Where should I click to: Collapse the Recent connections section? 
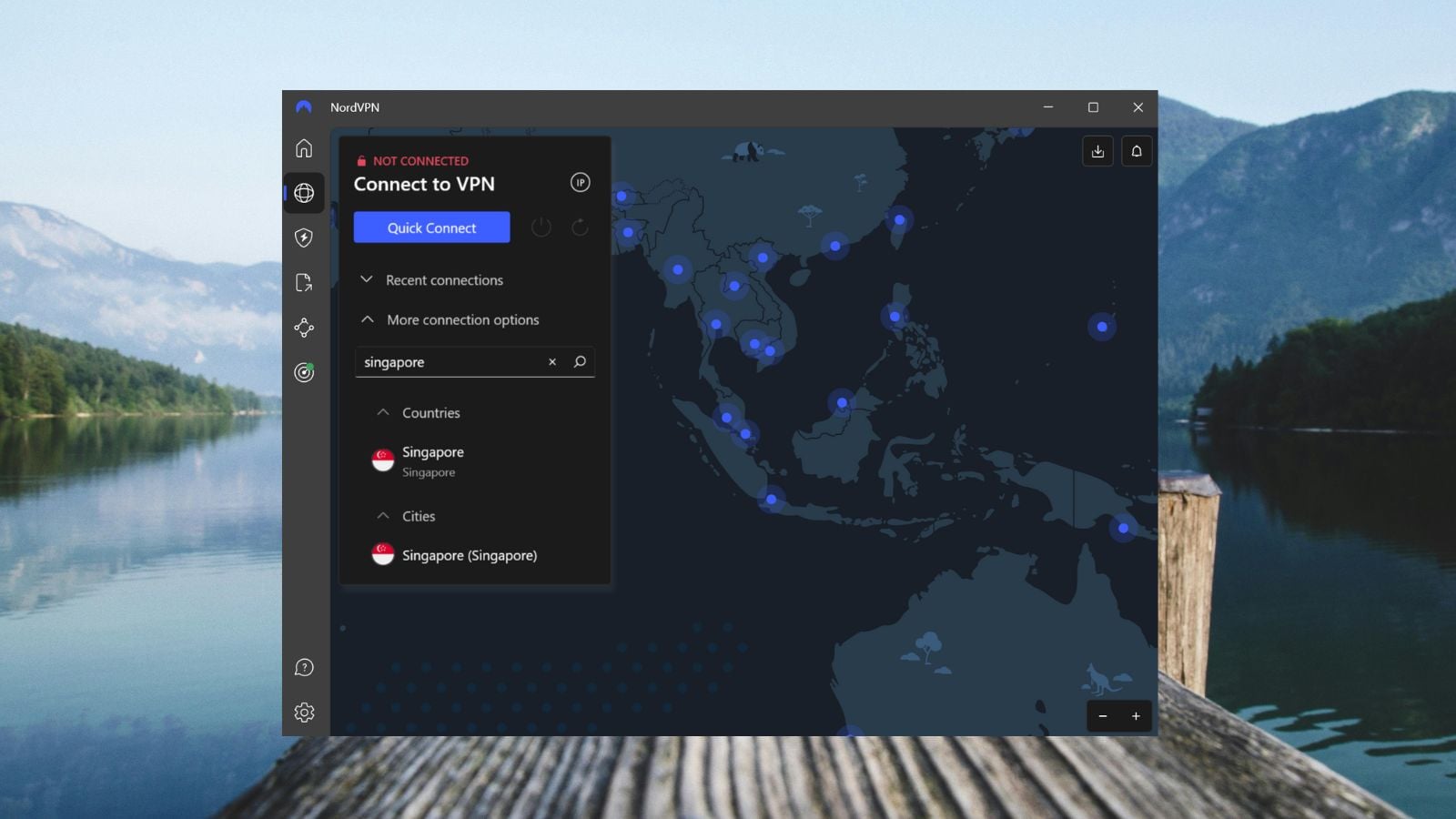367,279
